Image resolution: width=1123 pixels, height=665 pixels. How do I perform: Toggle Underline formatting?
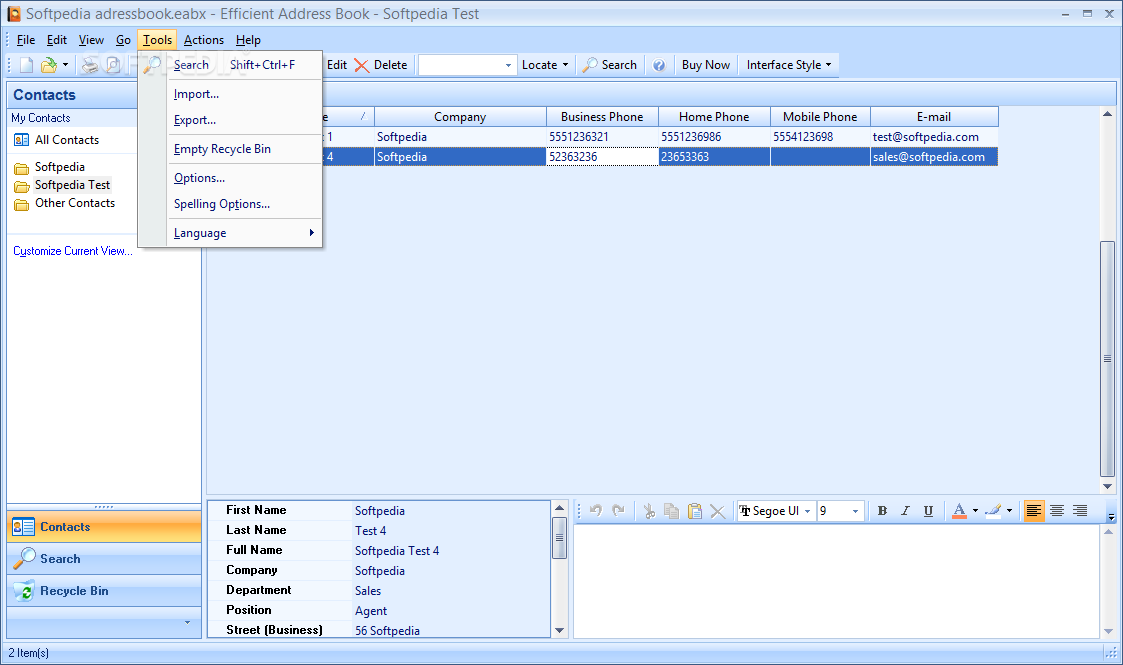[928, 511]
